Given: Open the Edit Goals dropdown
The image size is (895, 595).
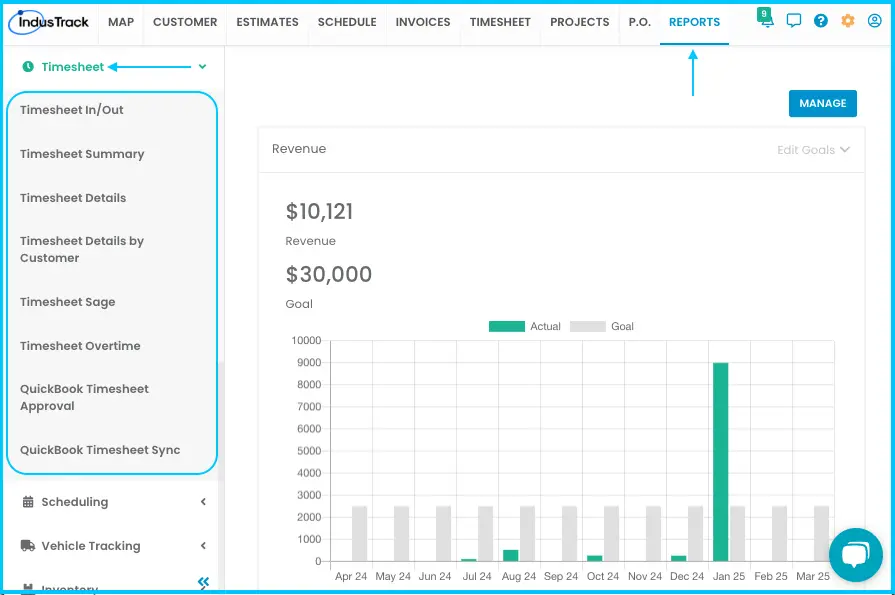Looking at the screenshot, I should (813, 150).
